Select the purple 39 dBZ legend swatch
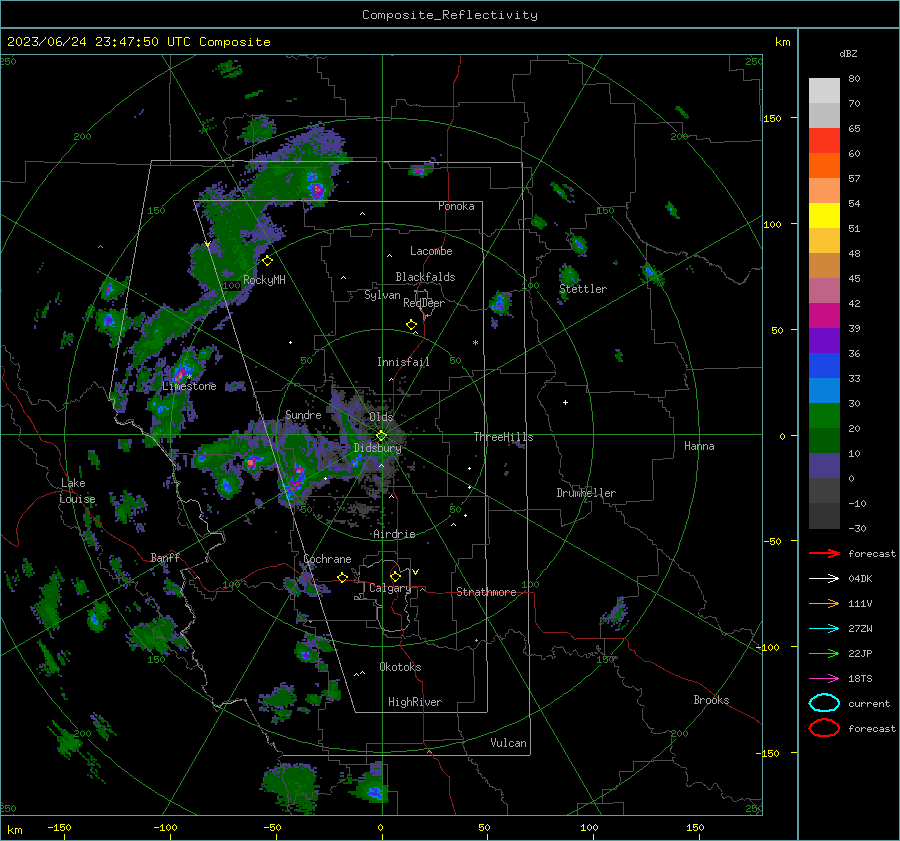The height and width of the screenshot is (841, 900). 824,340
